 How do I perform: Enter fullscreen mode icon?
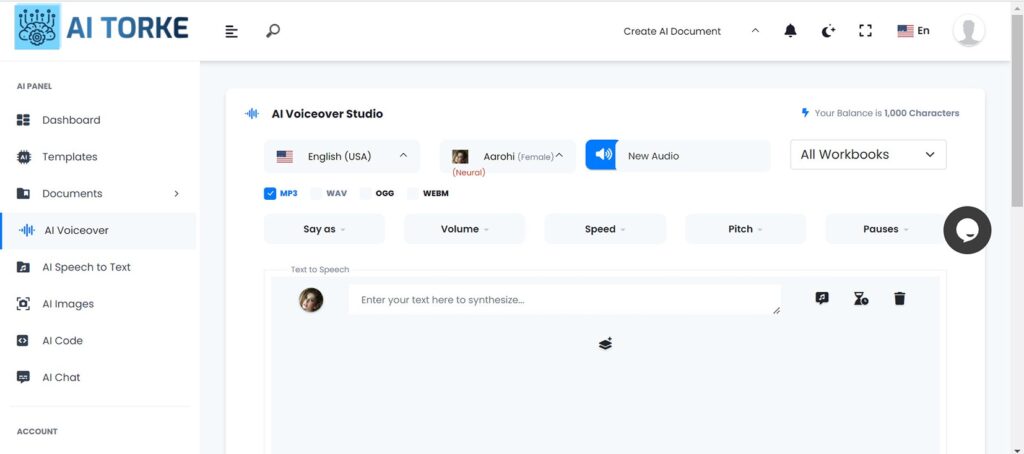pos(865,31)
